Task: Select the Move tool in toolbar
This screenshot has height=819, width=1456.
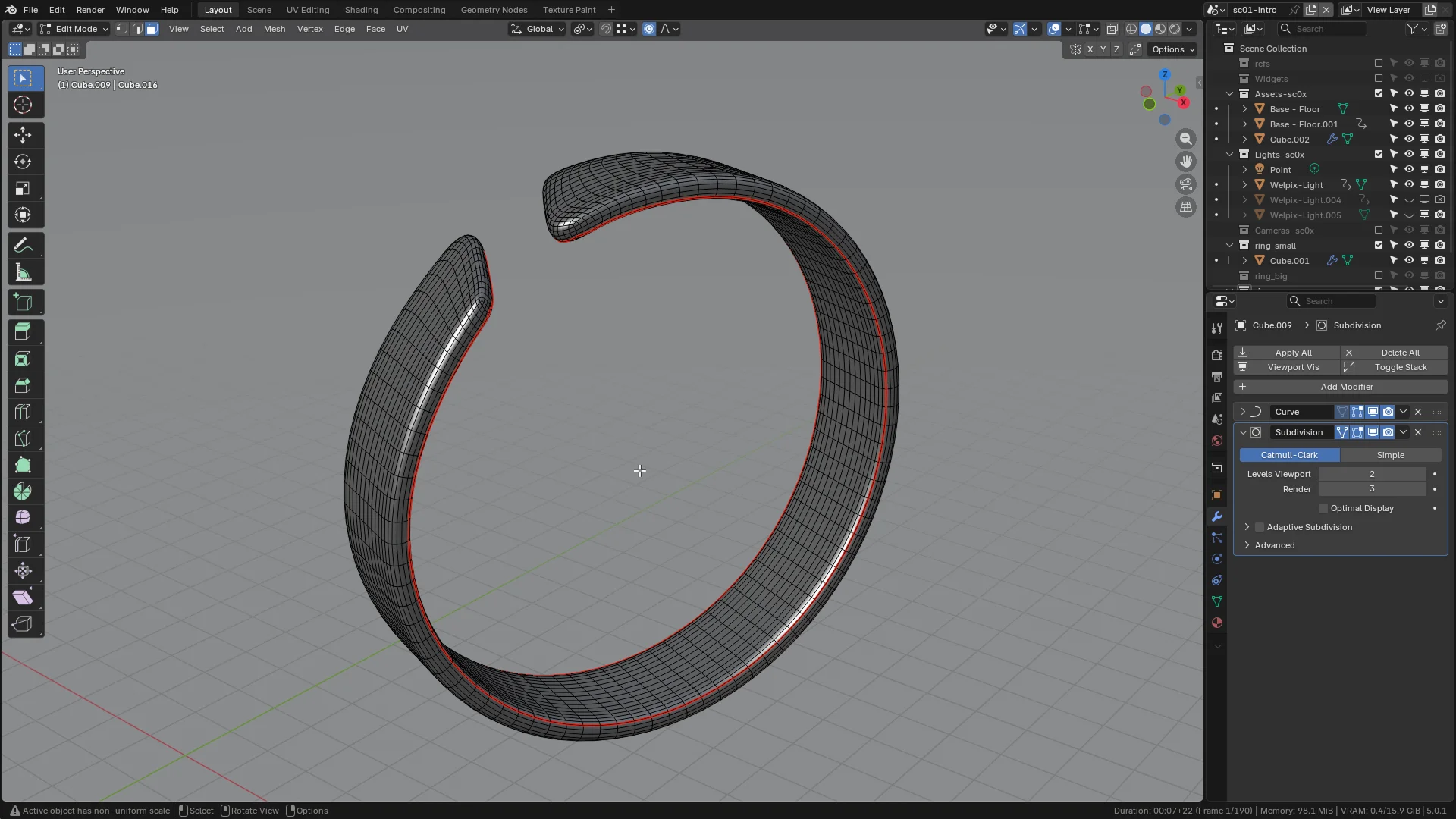Action: pyautogui.click(x=23, y=135)
